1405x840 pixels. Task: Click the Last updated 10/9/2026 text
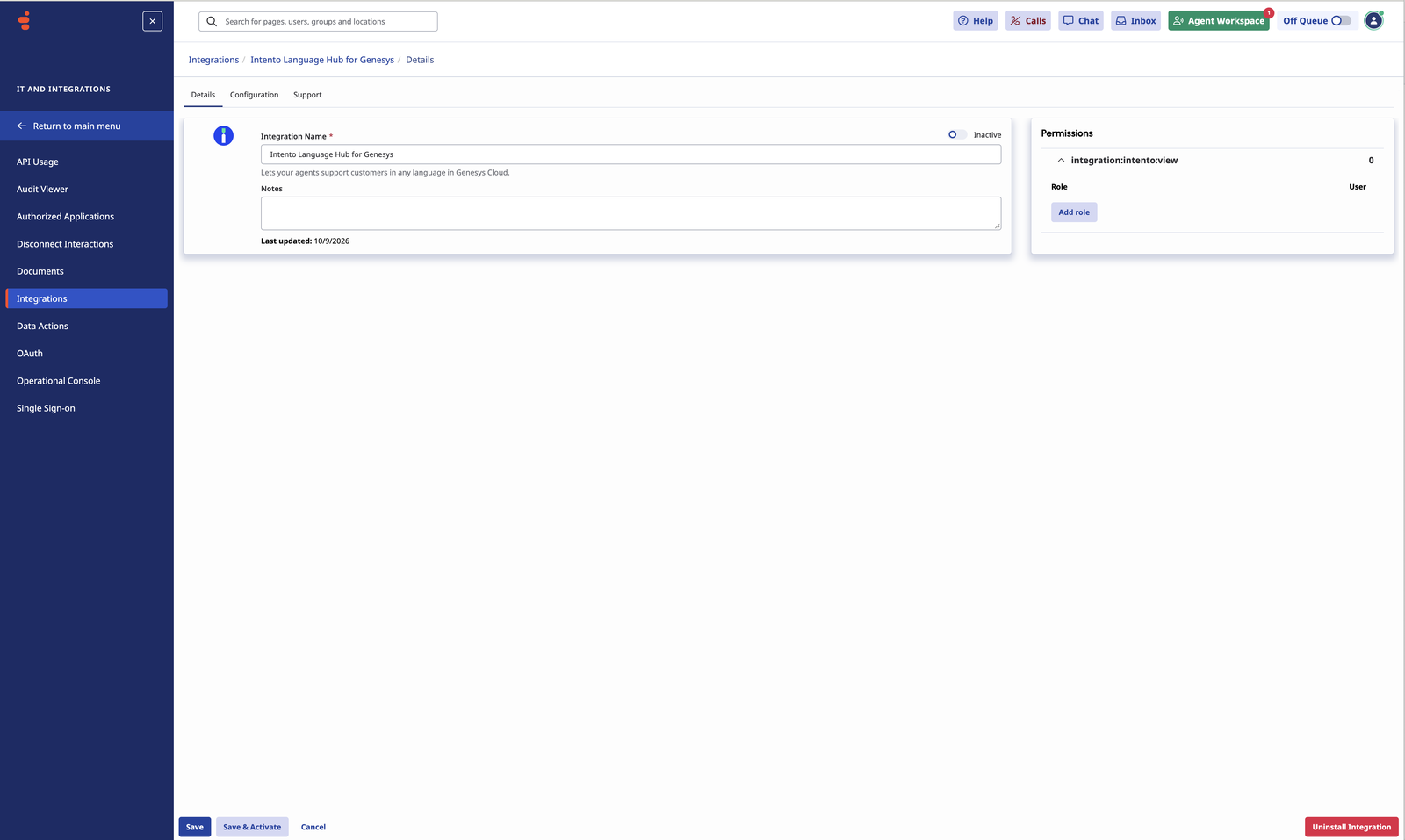click(x=305, y=241)
